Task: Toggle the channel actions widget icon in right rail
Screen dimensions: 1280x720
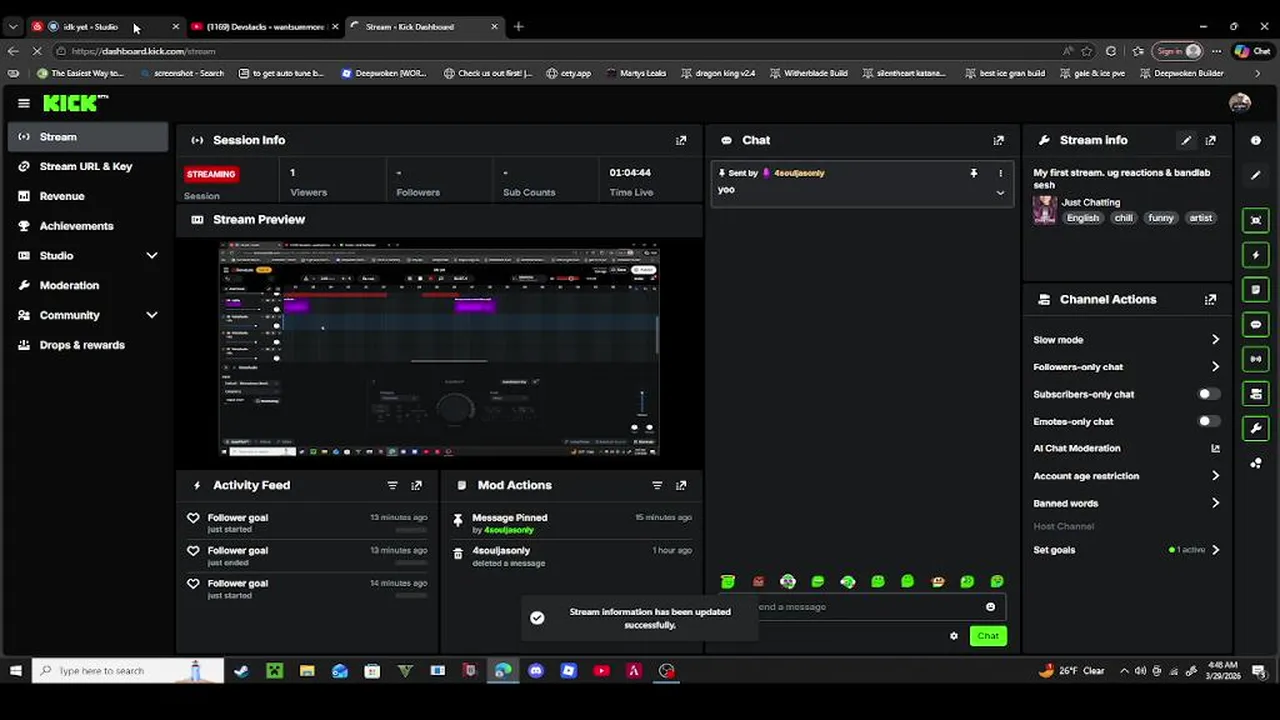Action: (1256, 394)
